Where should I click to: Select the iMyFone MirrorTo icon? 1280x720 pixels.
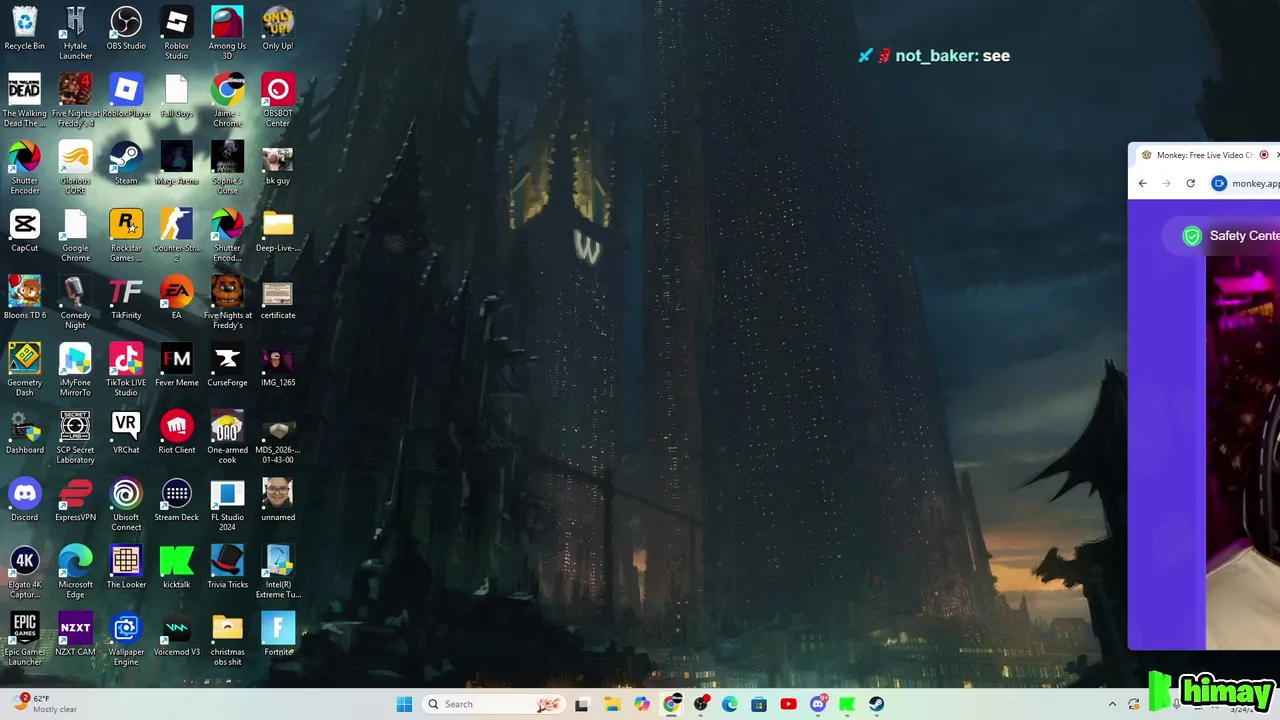pyautogui.click(x=75, y=369)
